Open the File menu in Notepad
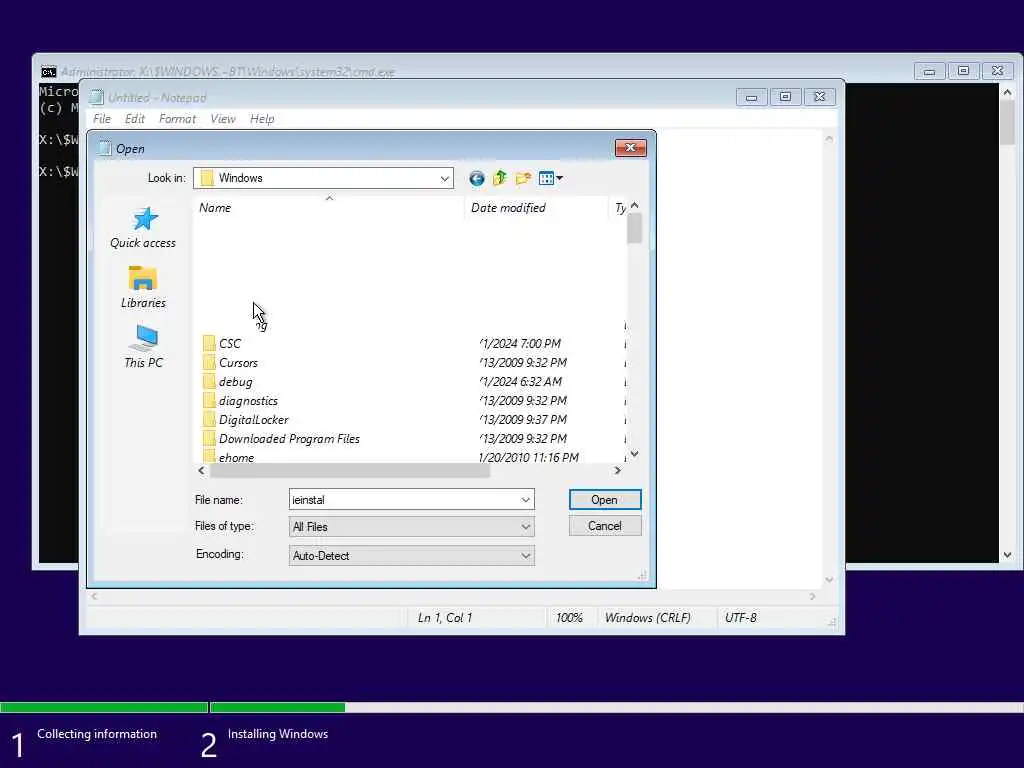 [x=102, y=119]
